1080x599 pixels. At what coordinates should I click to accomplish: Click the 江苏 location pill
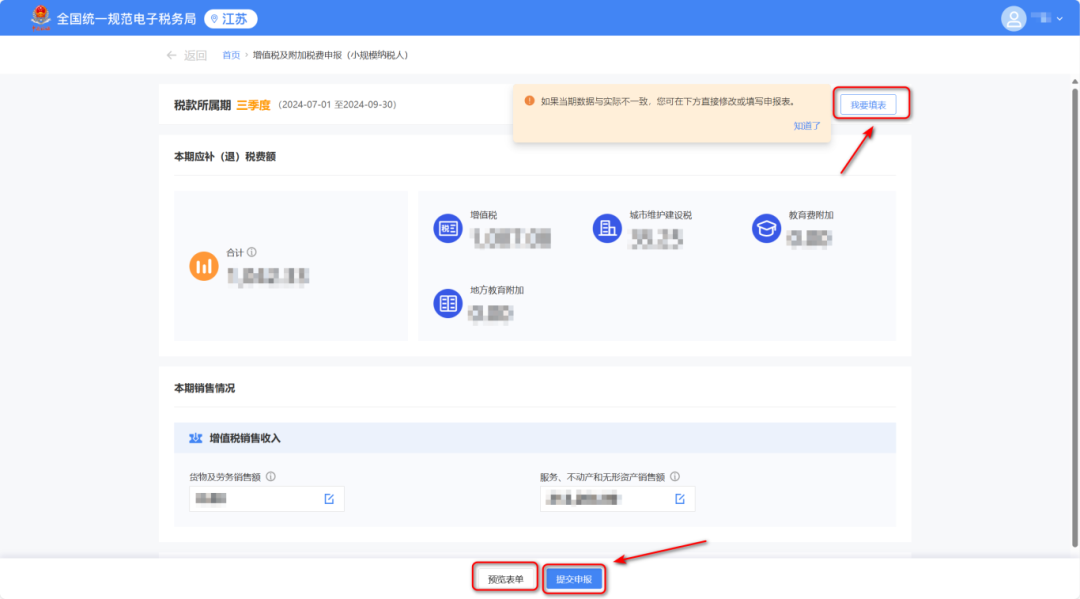230,18
